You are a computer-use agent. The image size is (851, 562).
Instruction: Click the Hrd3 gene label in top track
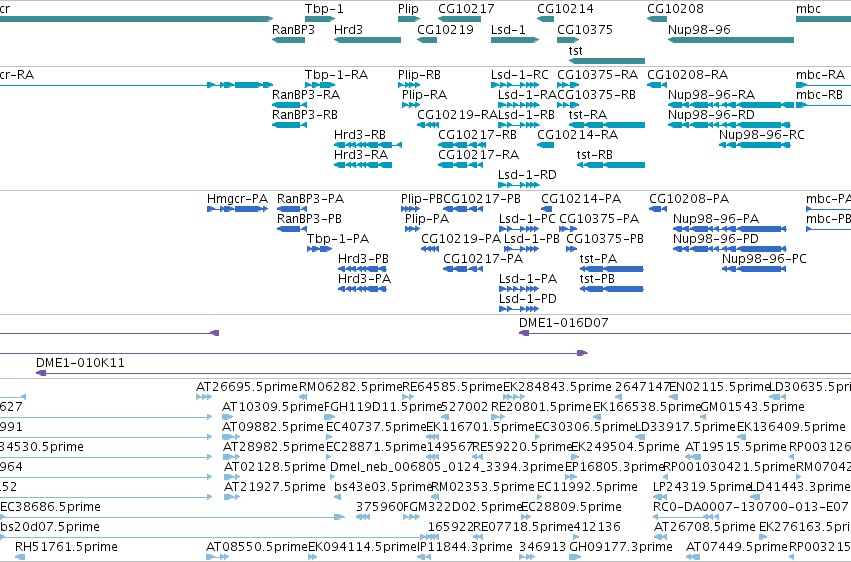coord(348,30)
